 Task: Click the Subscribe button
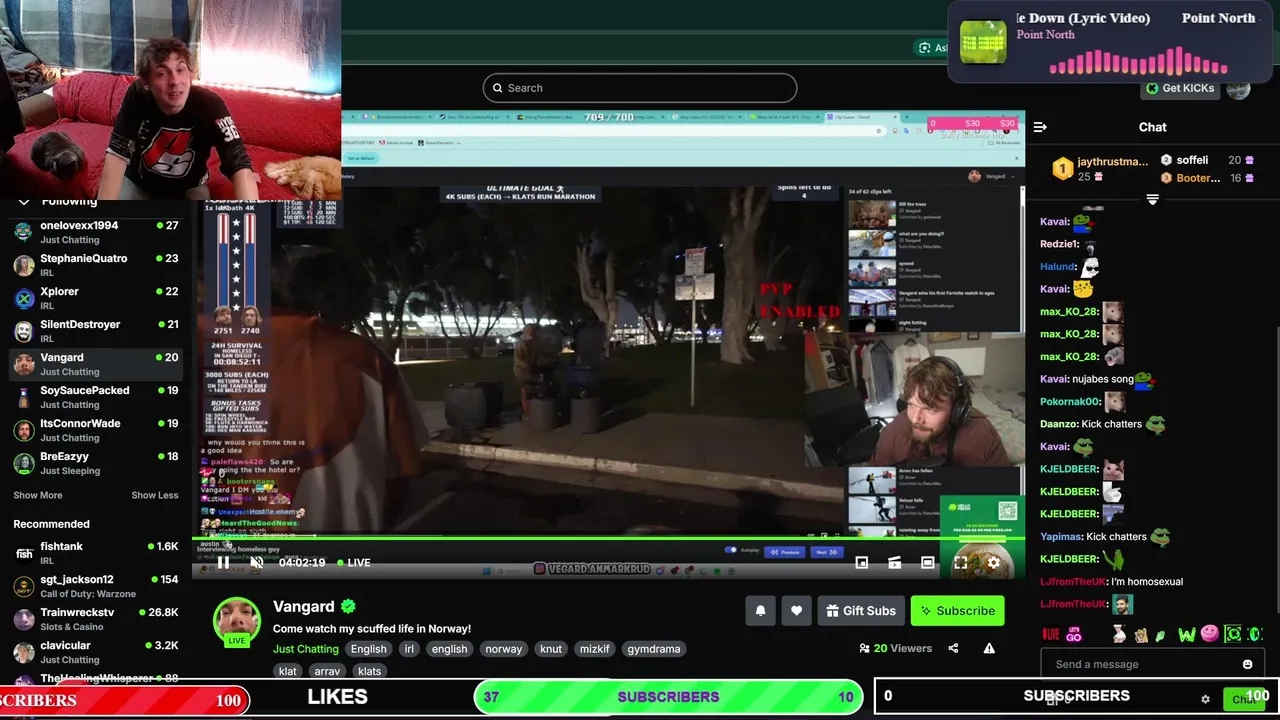click(957, 611)
